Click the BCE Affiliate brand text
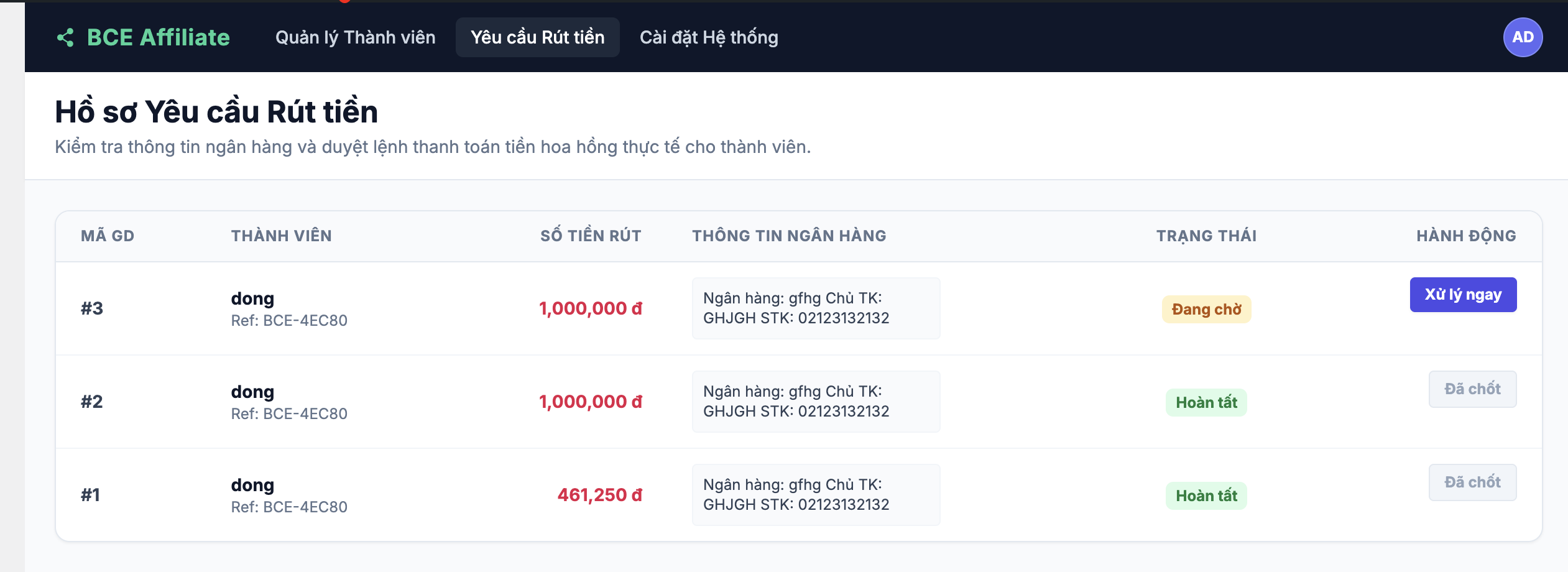 (x=159, y=37)
